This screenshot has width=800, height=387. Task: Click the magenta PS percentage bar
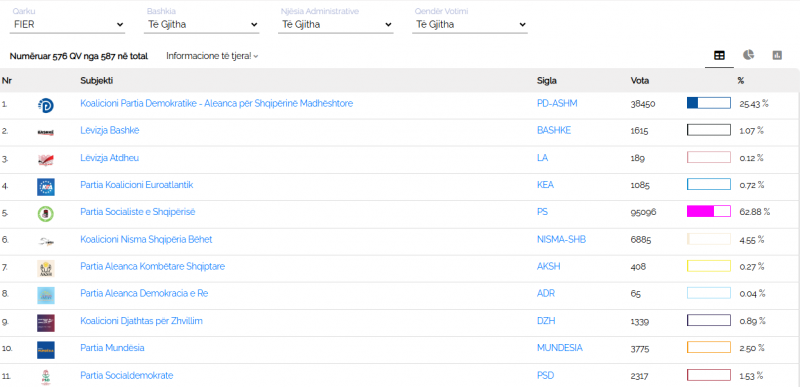pyautogui.click(x=709, y=211)
